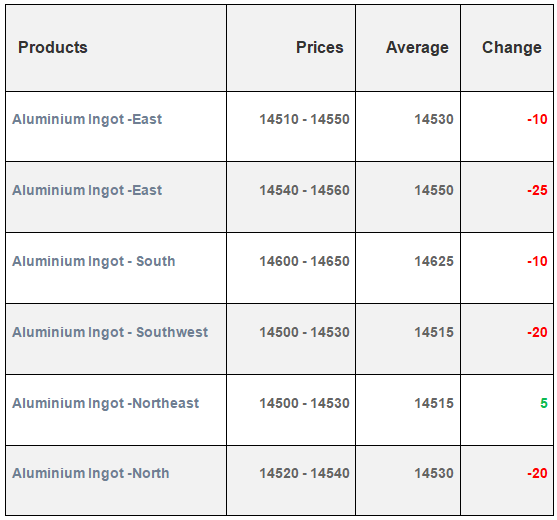
Task: Open the first Aluminium Ingot -East link
Action: pos(87,119)
